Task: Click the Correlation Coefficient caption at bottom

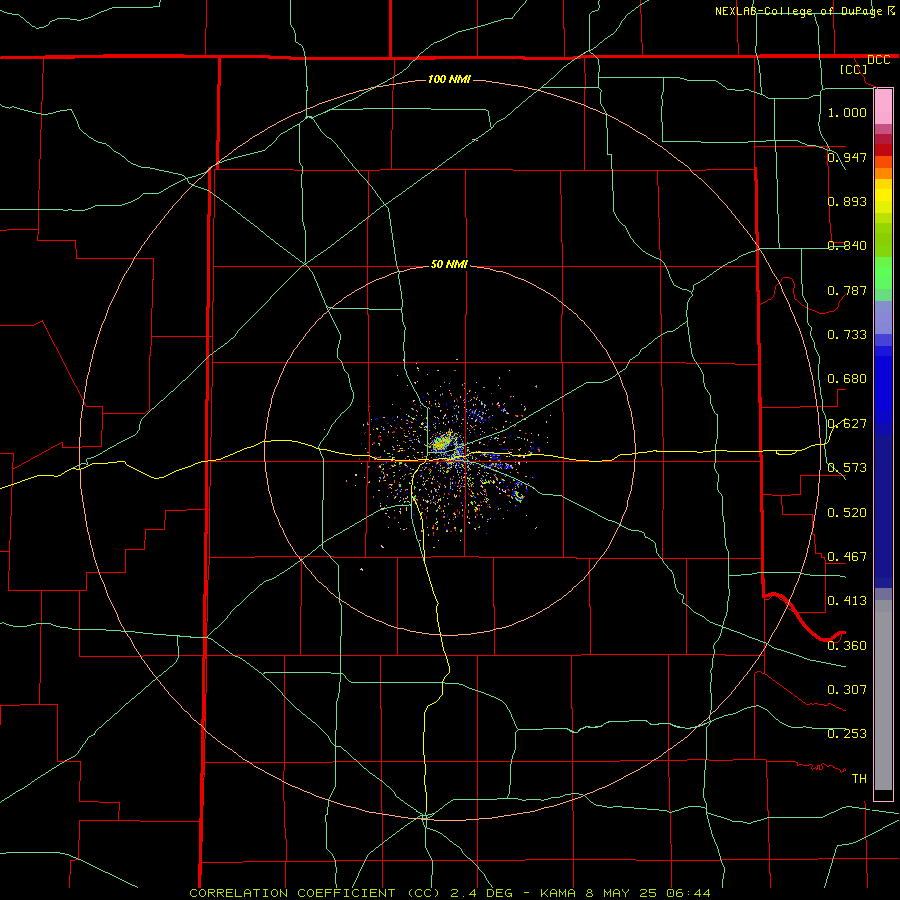Action: click(449, 893)
